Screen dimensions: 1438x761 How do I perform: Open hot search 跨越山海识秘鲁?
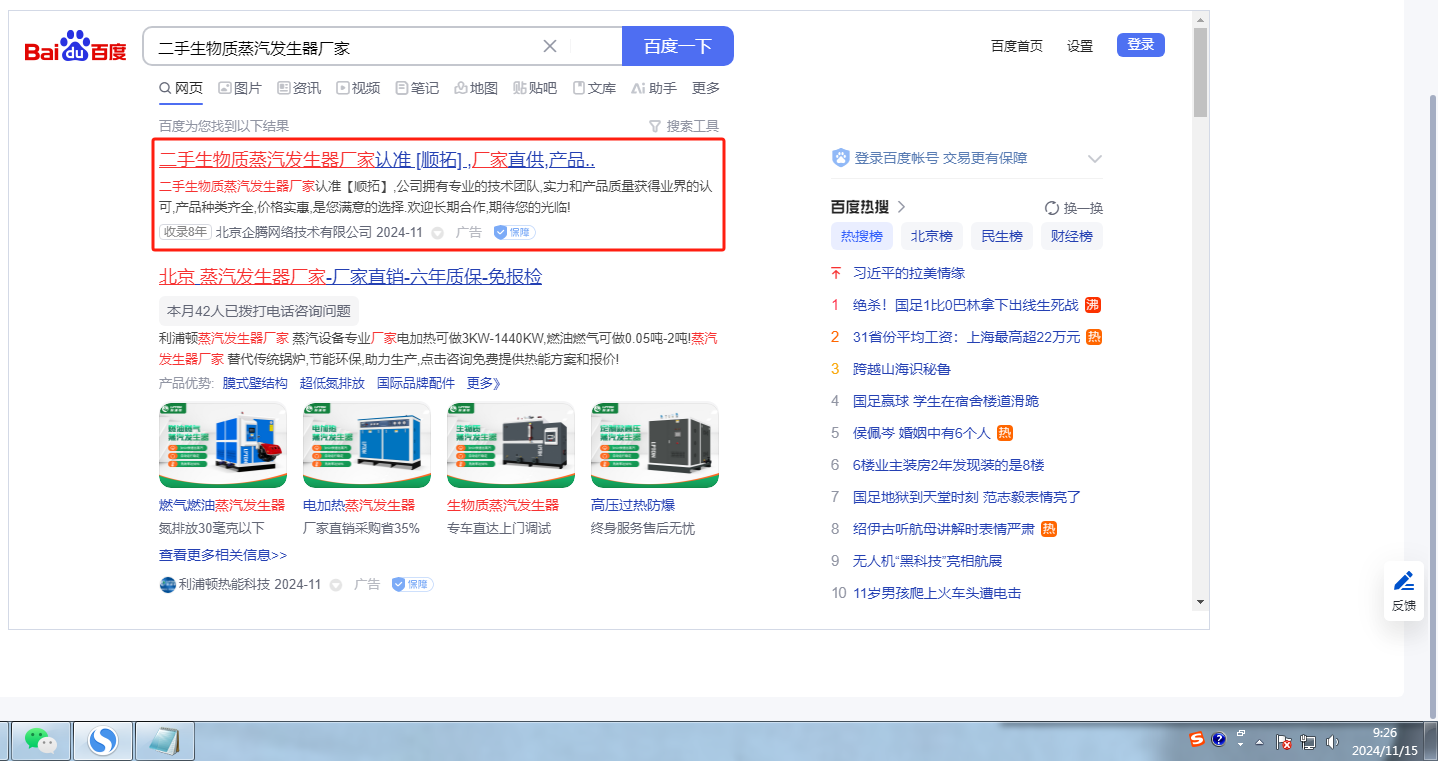902,369
